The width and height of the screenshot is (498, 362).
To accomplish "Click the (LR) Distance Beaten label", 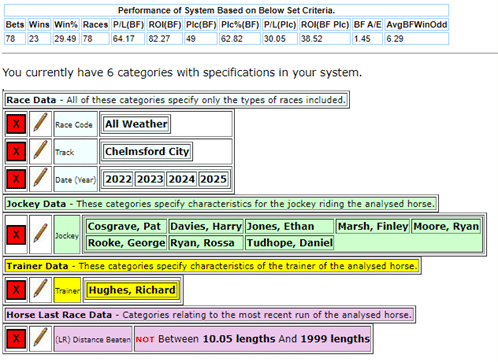I will point(93,339).
